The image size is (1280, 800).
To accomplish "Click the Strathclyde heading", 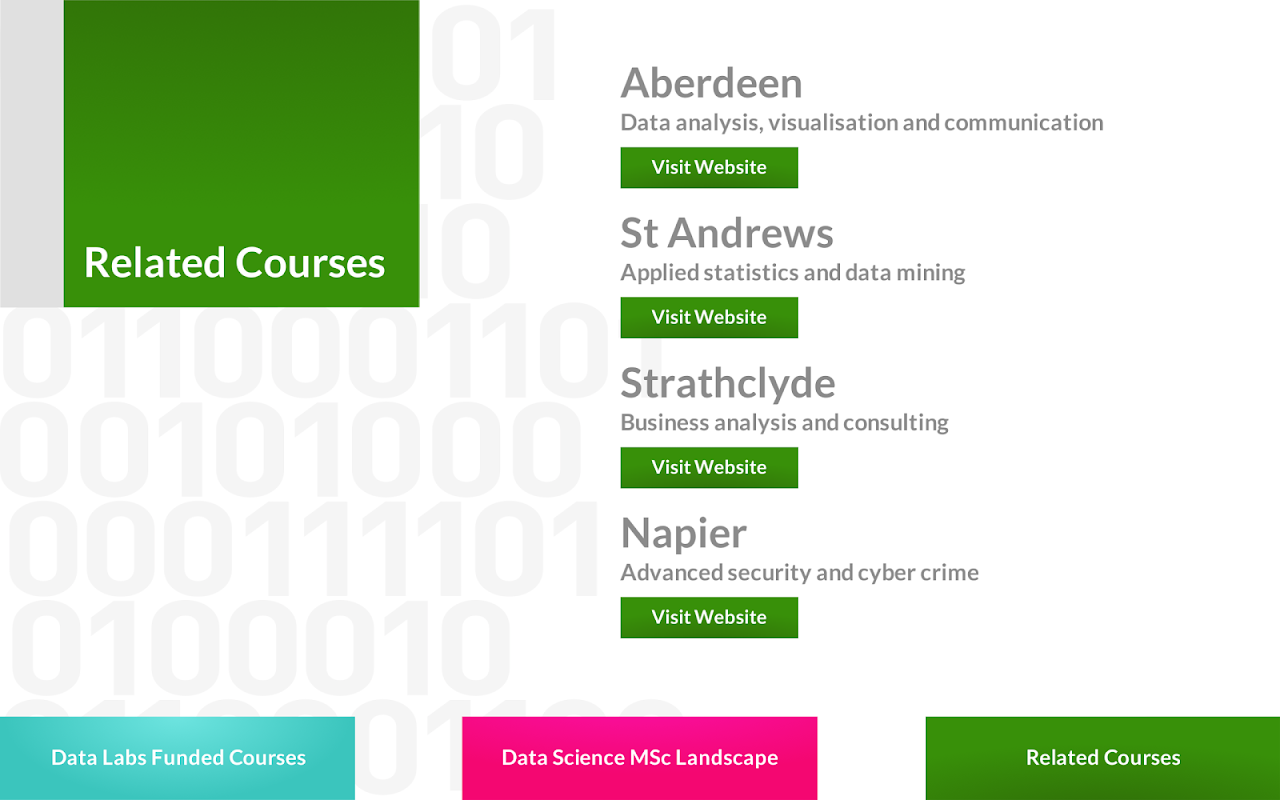I will [x=728, y=383].
